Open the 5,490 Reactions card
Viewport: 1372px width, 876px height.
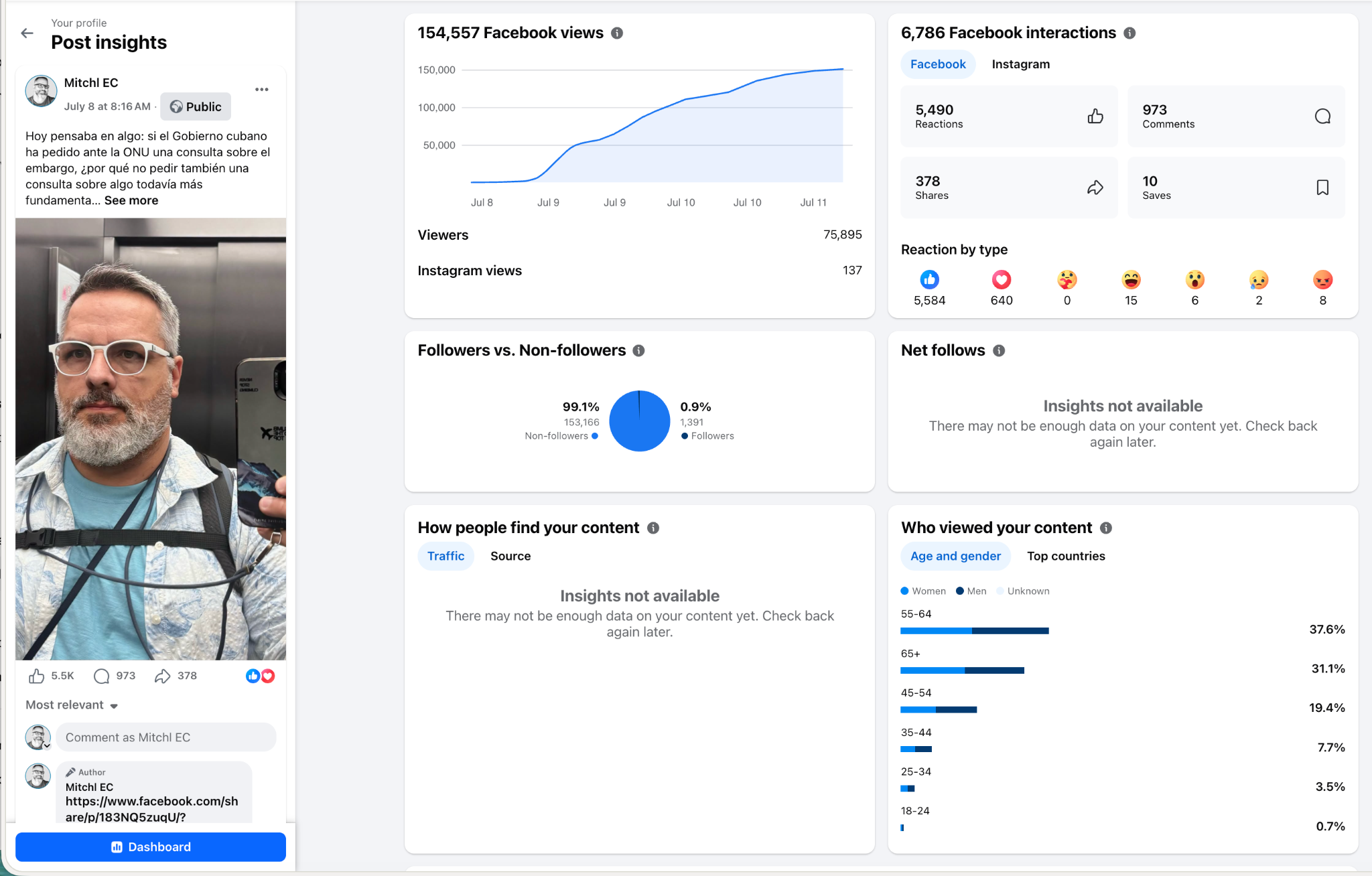pos(1009,117)
